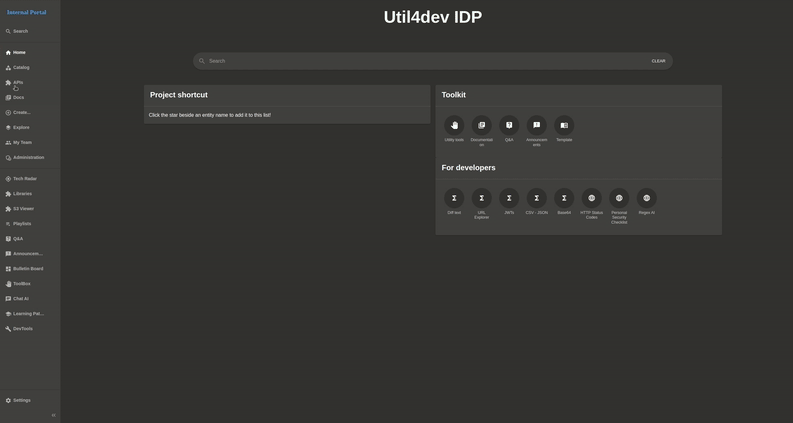
Task: Collapse the sidebar with the chevron
Action: tap(53, 415)
